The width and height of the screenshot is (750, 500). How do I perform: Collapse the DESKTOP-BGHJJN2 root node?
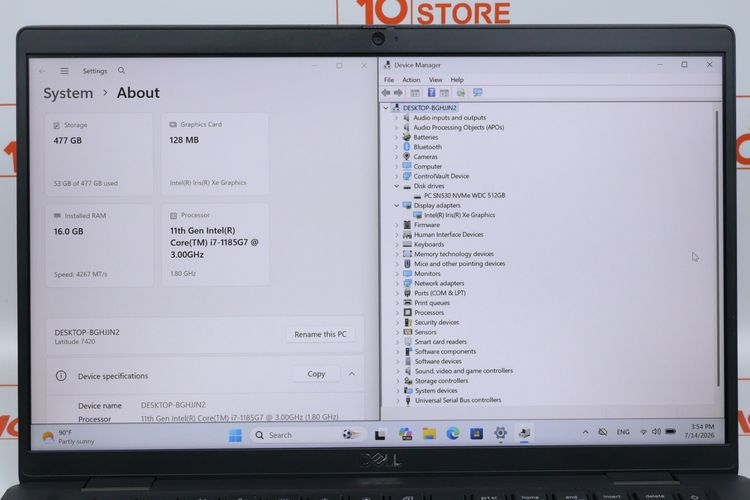pos(386,108)
